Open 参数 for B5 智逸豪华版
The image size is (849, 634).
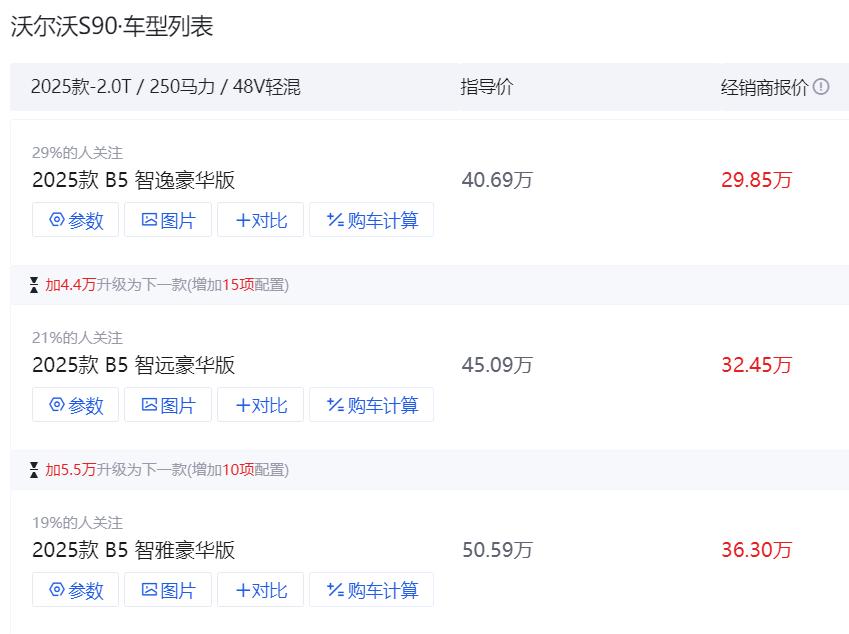75,220
